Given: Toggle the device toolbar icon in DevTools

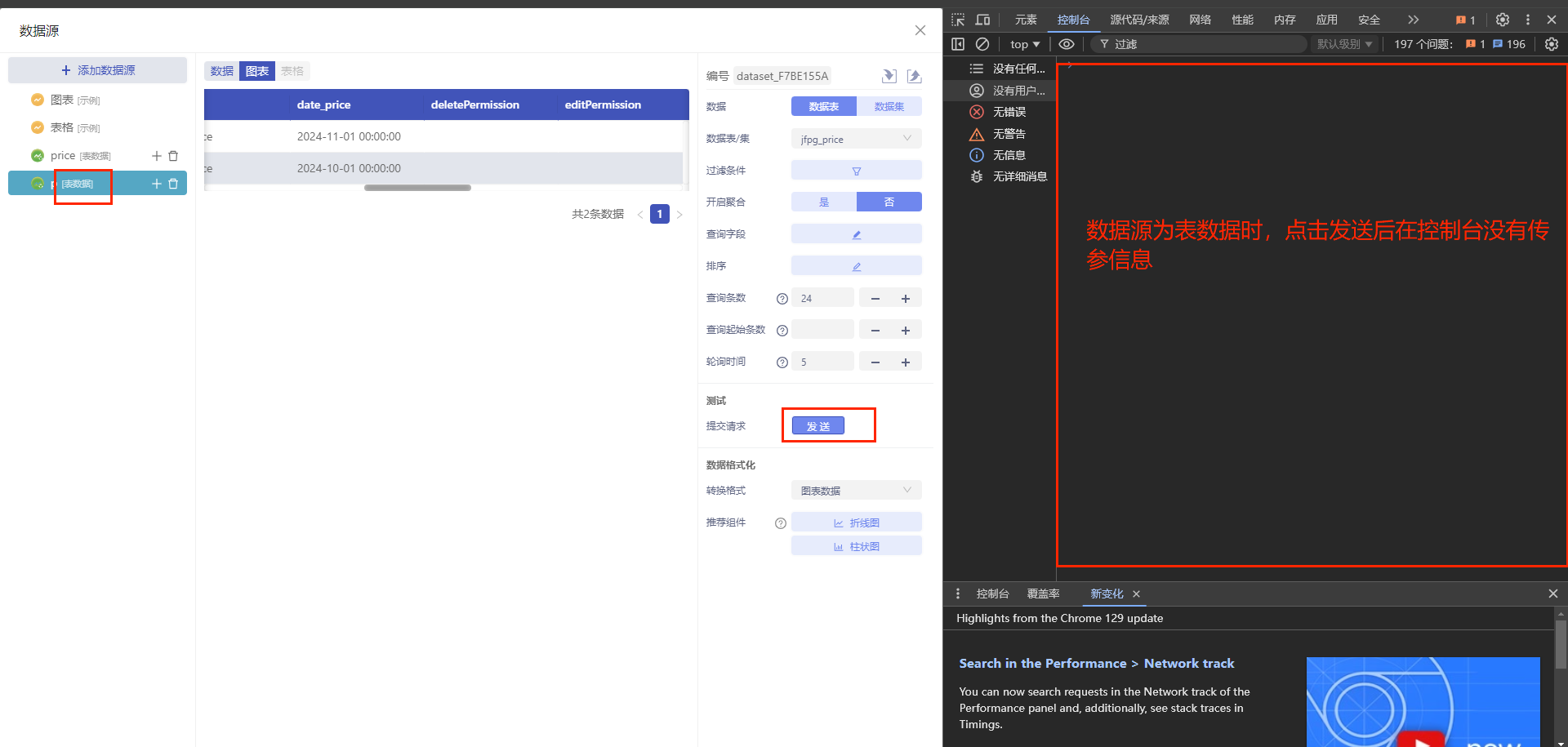Looking at the screenshot, I should click(982, 20).
